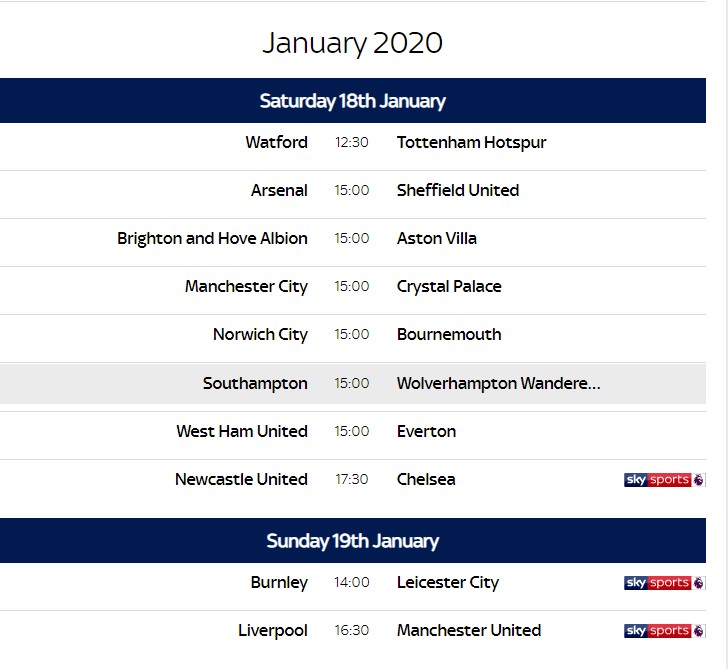Open the Chelsea team link
Viewport: 728px width, 669px height.
pyautogui.click(x=426, y=479)
